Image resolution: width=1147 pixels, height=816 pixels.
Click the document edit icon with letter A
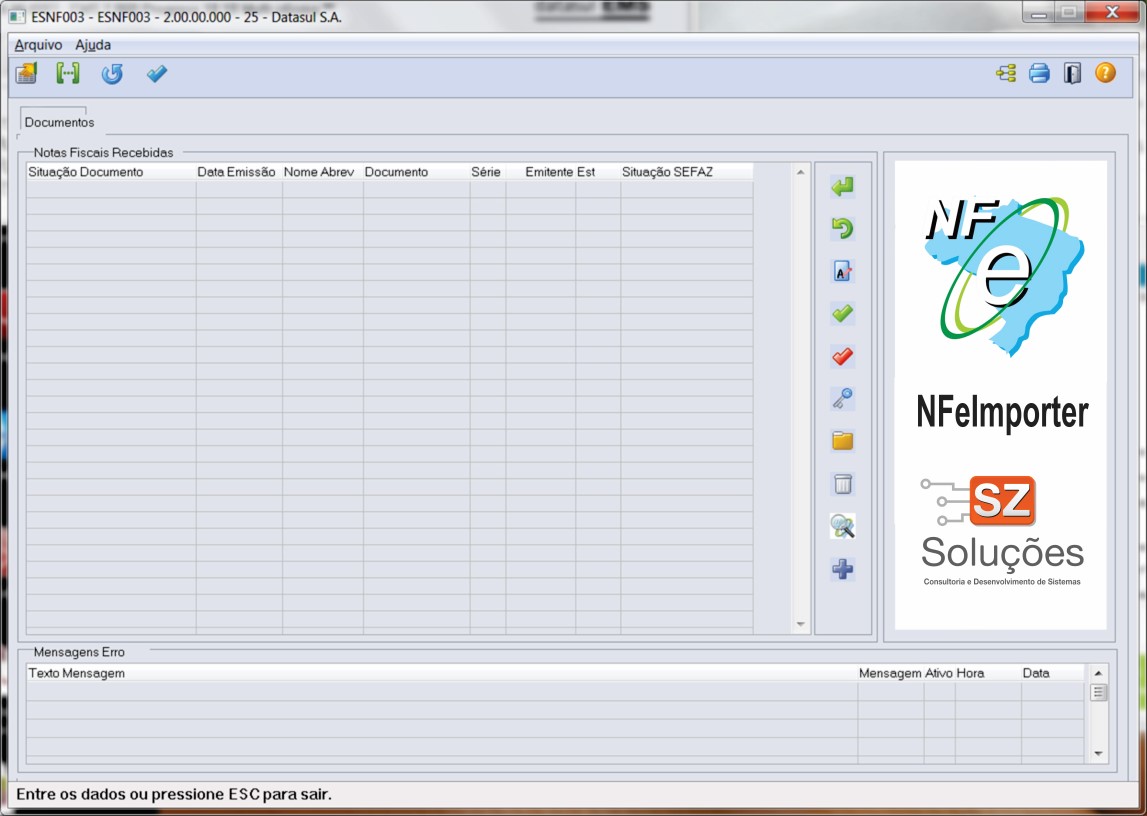843,271
